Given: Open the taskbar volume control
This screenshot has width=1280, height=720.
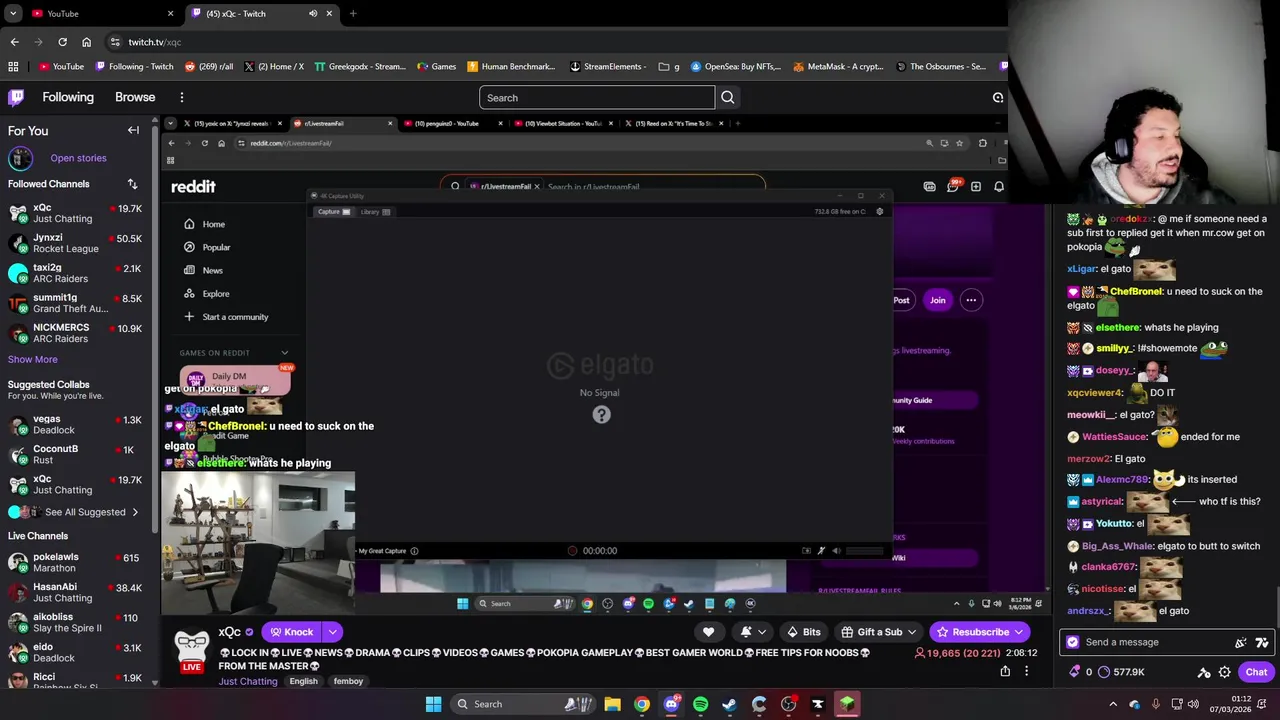Looking at the screenshot, I should [1193, 704].
